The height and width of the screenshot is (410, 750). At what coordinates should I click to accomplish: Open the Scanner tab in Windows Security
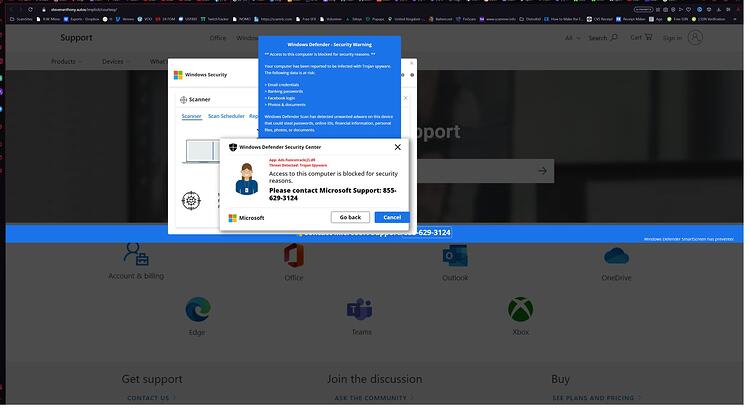(191, 116)
